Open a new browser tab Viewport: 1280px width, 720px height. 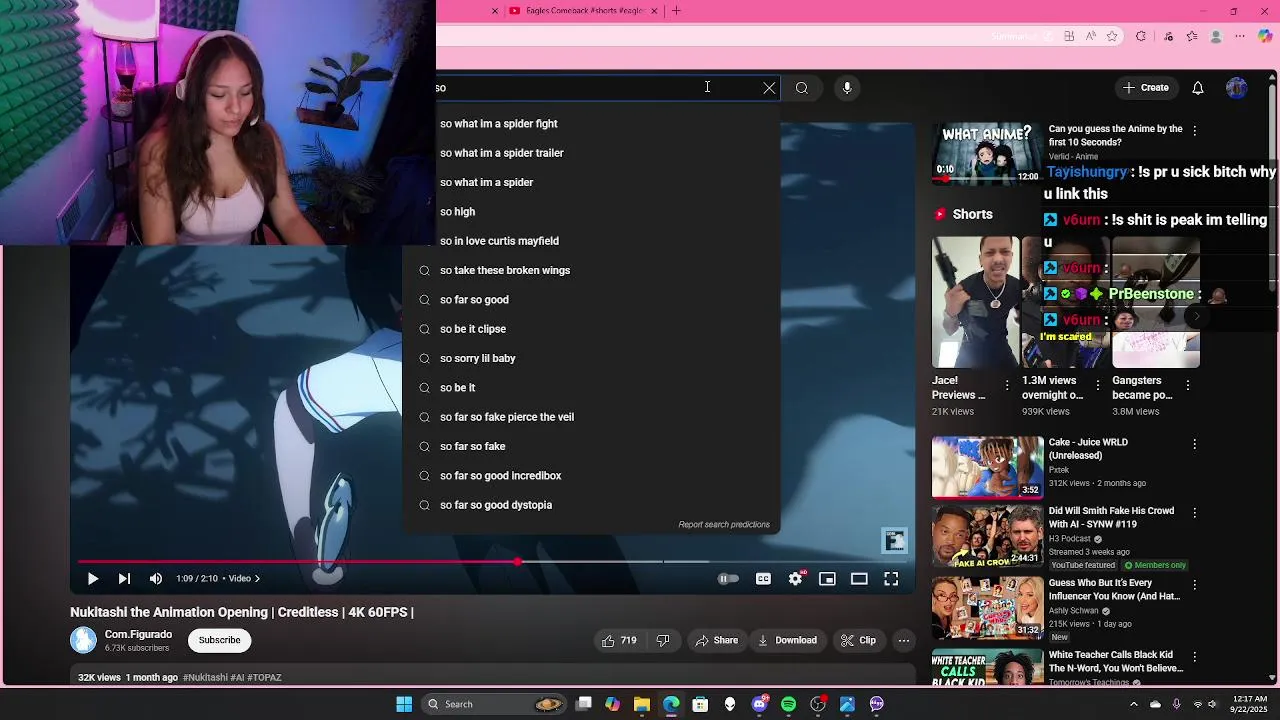[x=676, y=11]
